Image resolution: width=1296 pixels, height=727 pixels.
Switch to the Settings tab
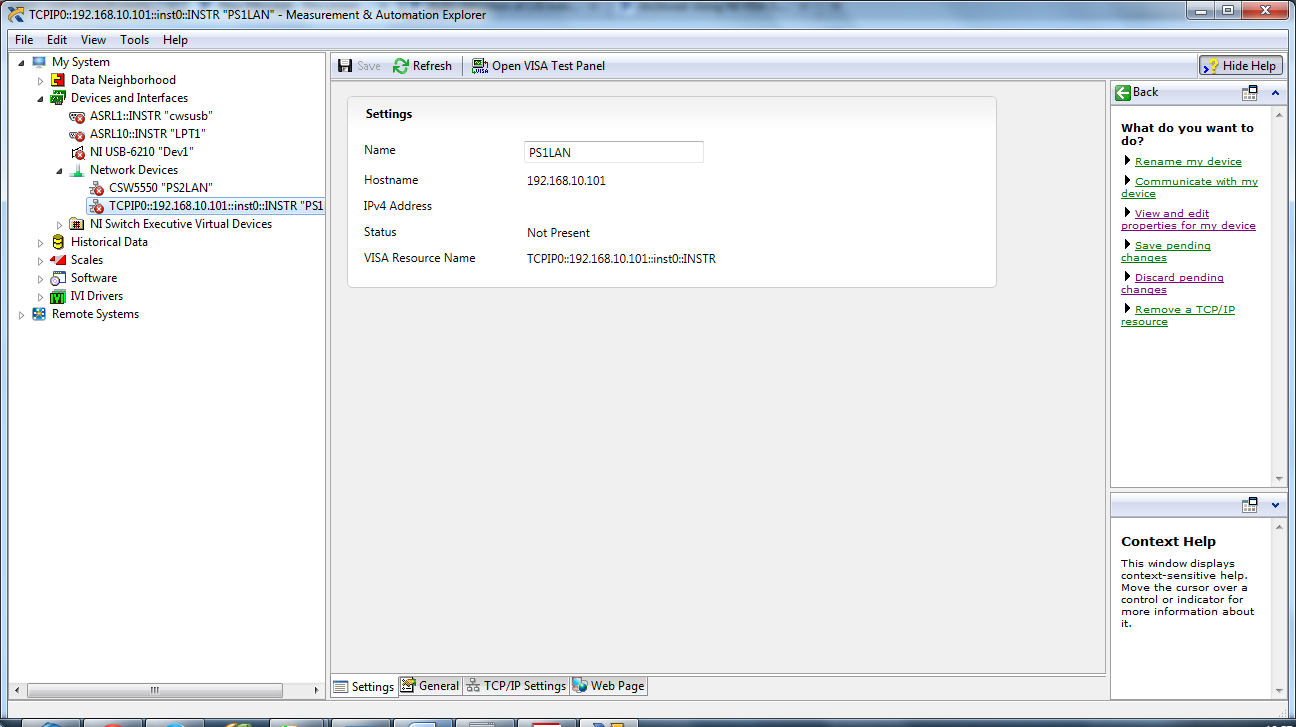pyautogui.click(x=364, y=686)
